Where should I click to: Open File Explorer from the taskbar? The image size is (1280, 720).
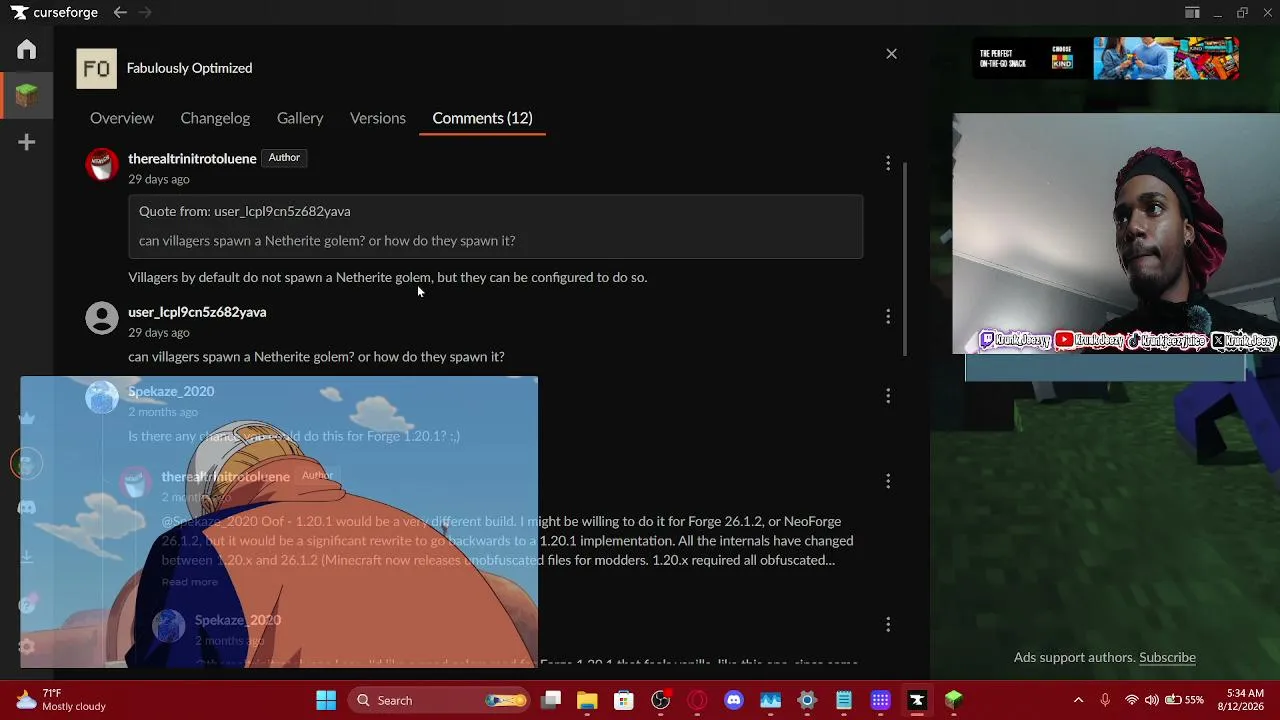[587, 700]
